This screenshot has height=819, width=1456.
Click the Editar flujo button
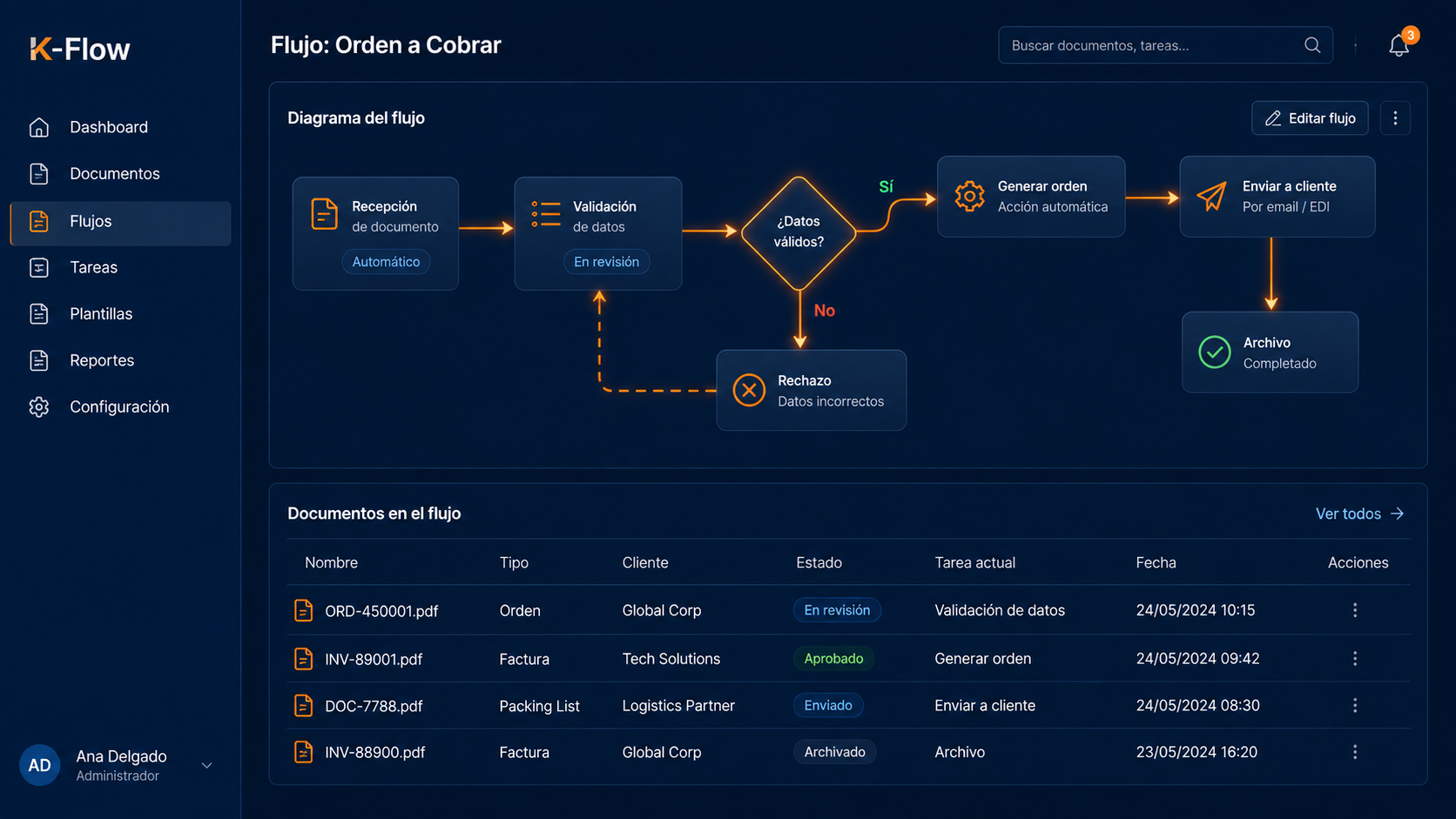pos(1310,118)
